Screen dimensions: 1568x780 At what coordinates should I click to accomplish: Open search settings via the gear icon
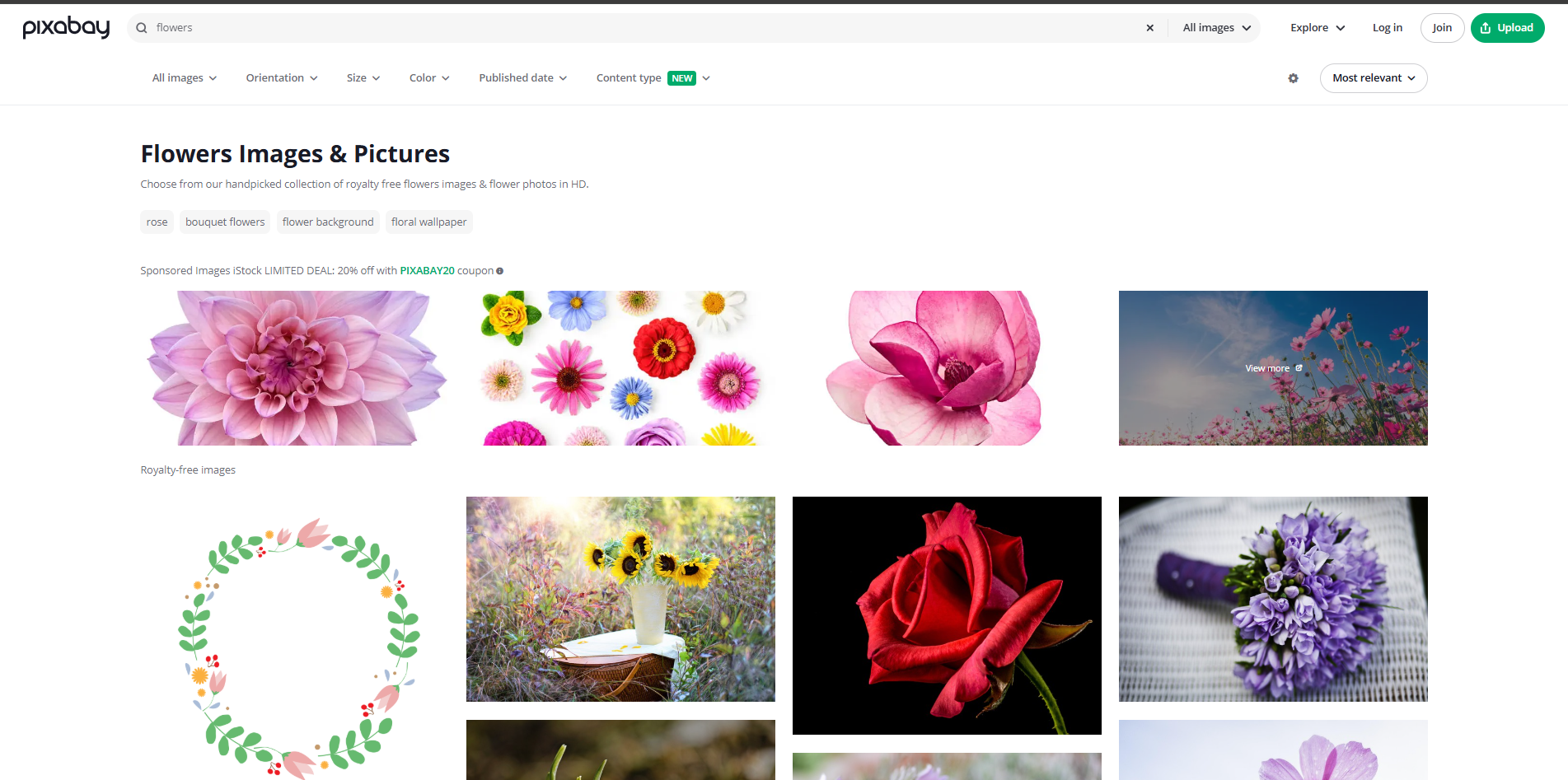(1293, 78)
